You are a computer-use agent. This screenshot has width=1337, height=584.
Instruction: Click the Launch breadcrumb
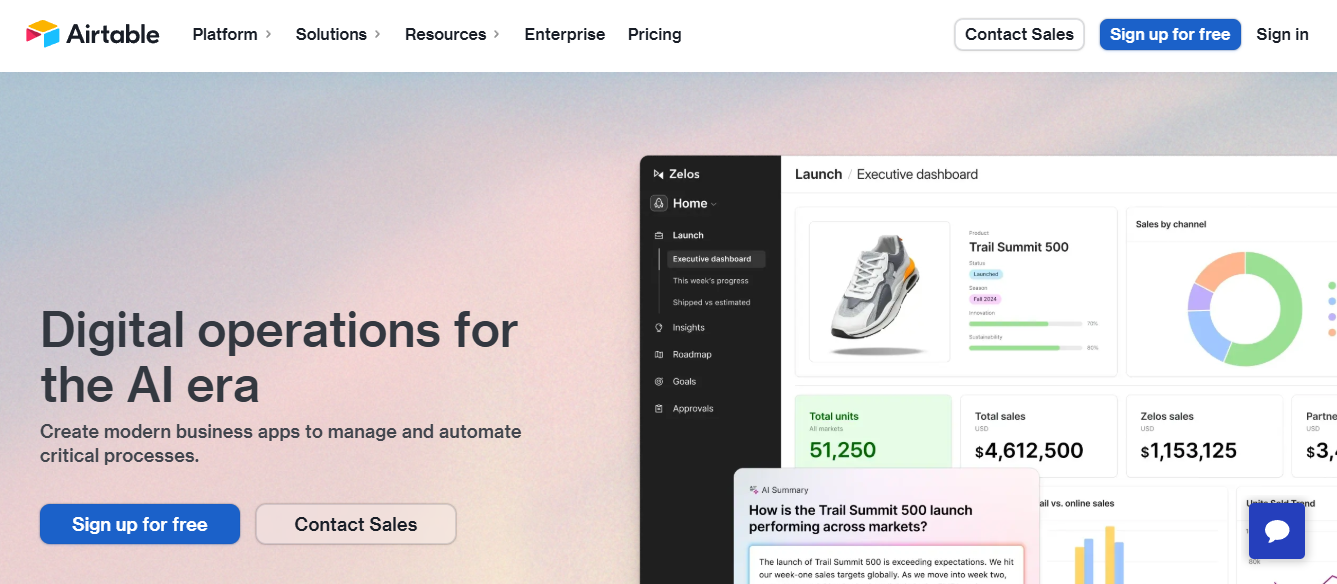click(x=818, y=174)
